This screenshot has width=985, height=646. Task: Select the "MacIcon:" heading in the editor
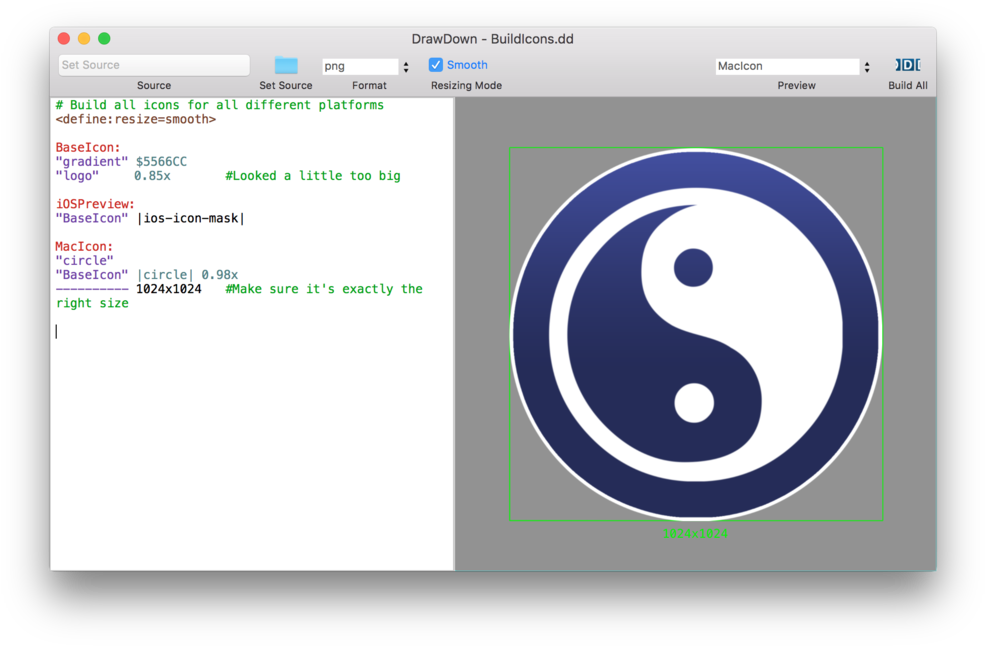coord(84,246)
